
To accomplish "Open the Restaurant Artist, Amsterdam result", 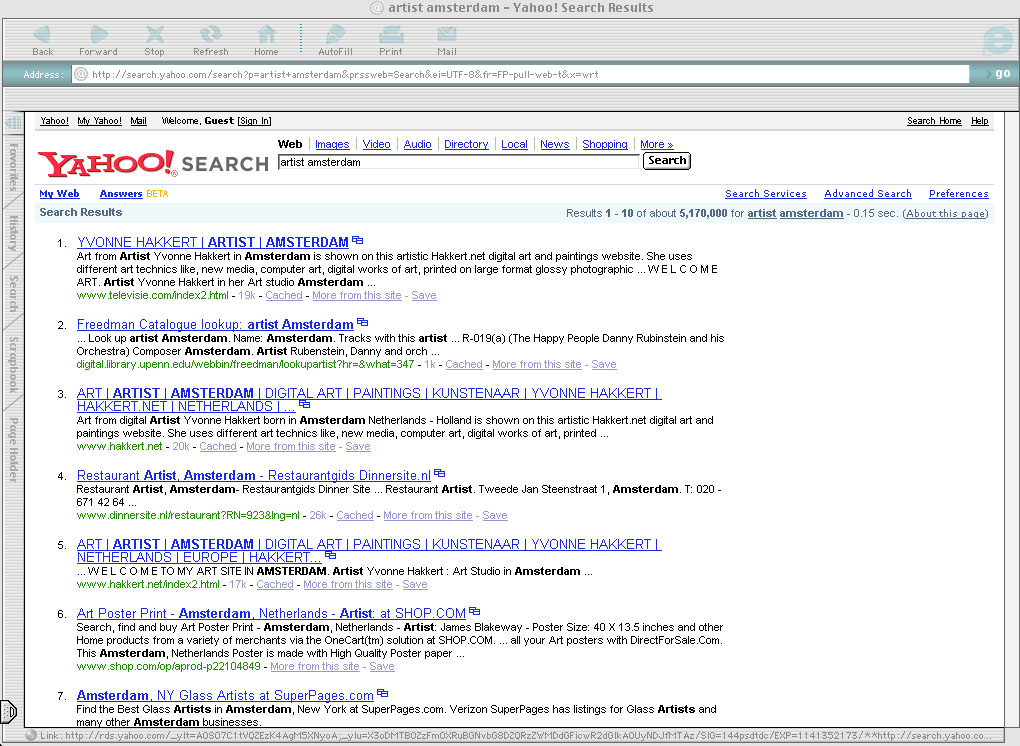I will pos(254,475).
